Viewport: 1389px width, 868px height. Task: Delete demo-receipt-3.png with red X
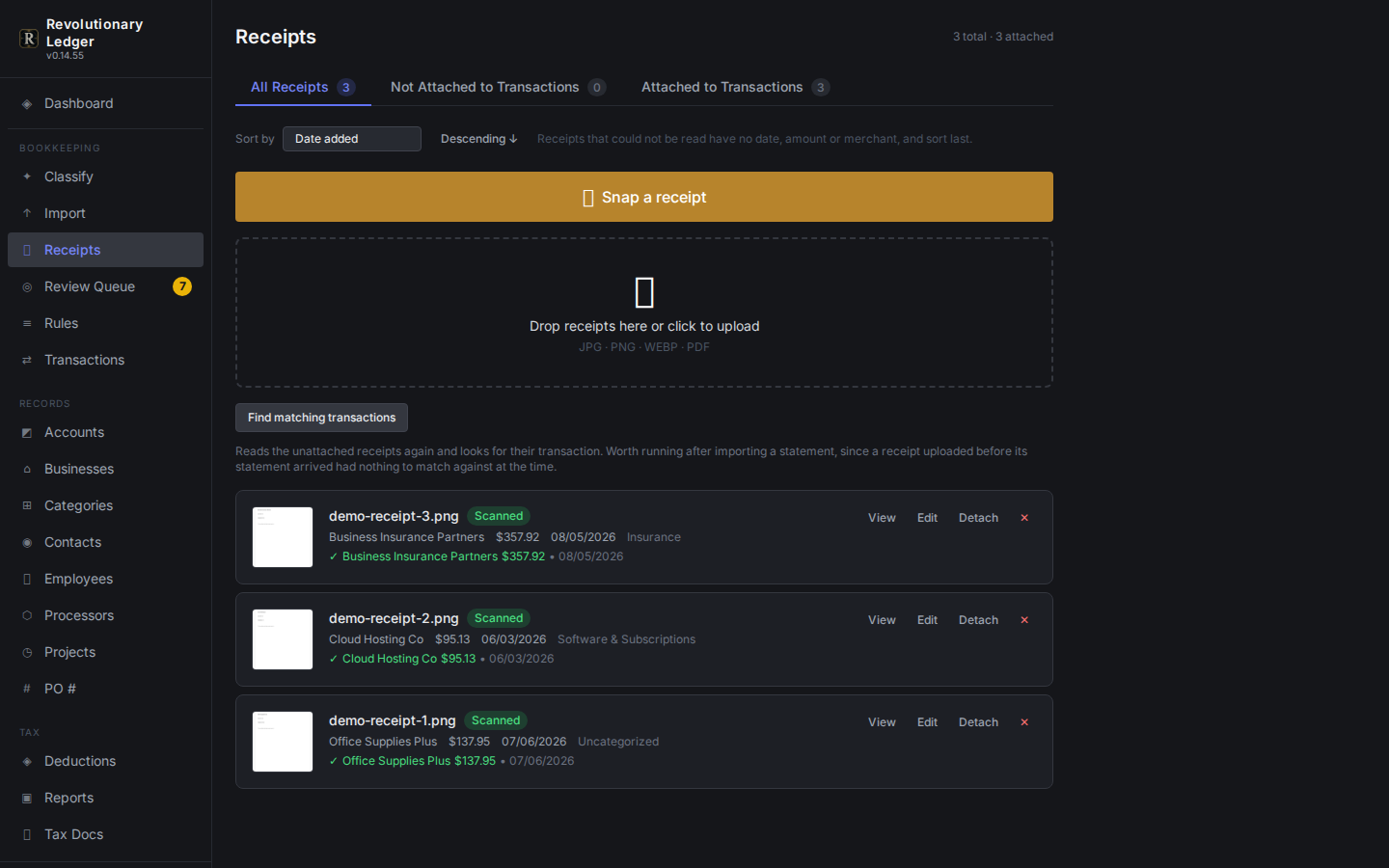click(x=1024, y=518)
